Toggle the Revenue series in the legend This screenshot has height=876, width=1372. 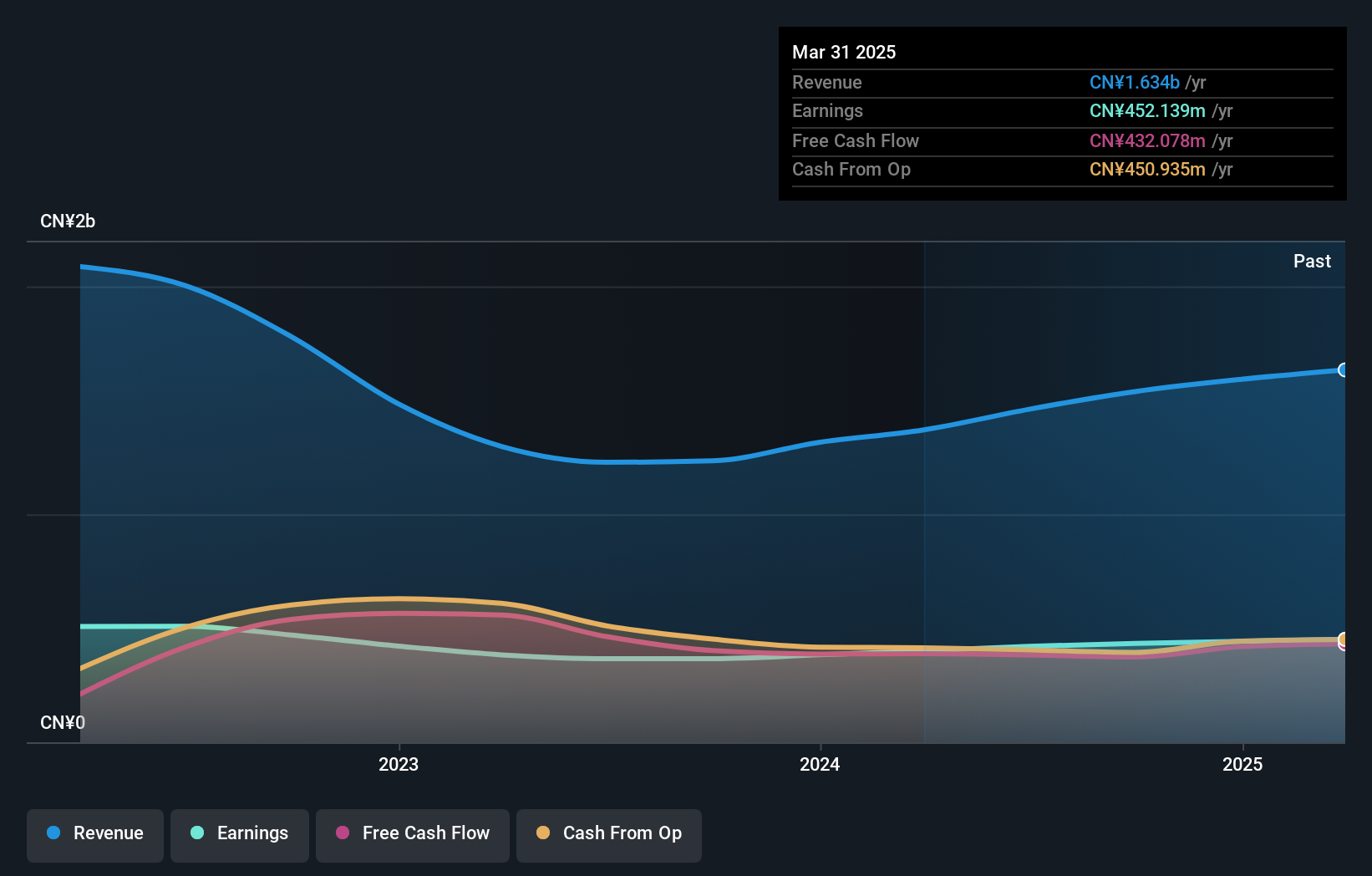95,835
